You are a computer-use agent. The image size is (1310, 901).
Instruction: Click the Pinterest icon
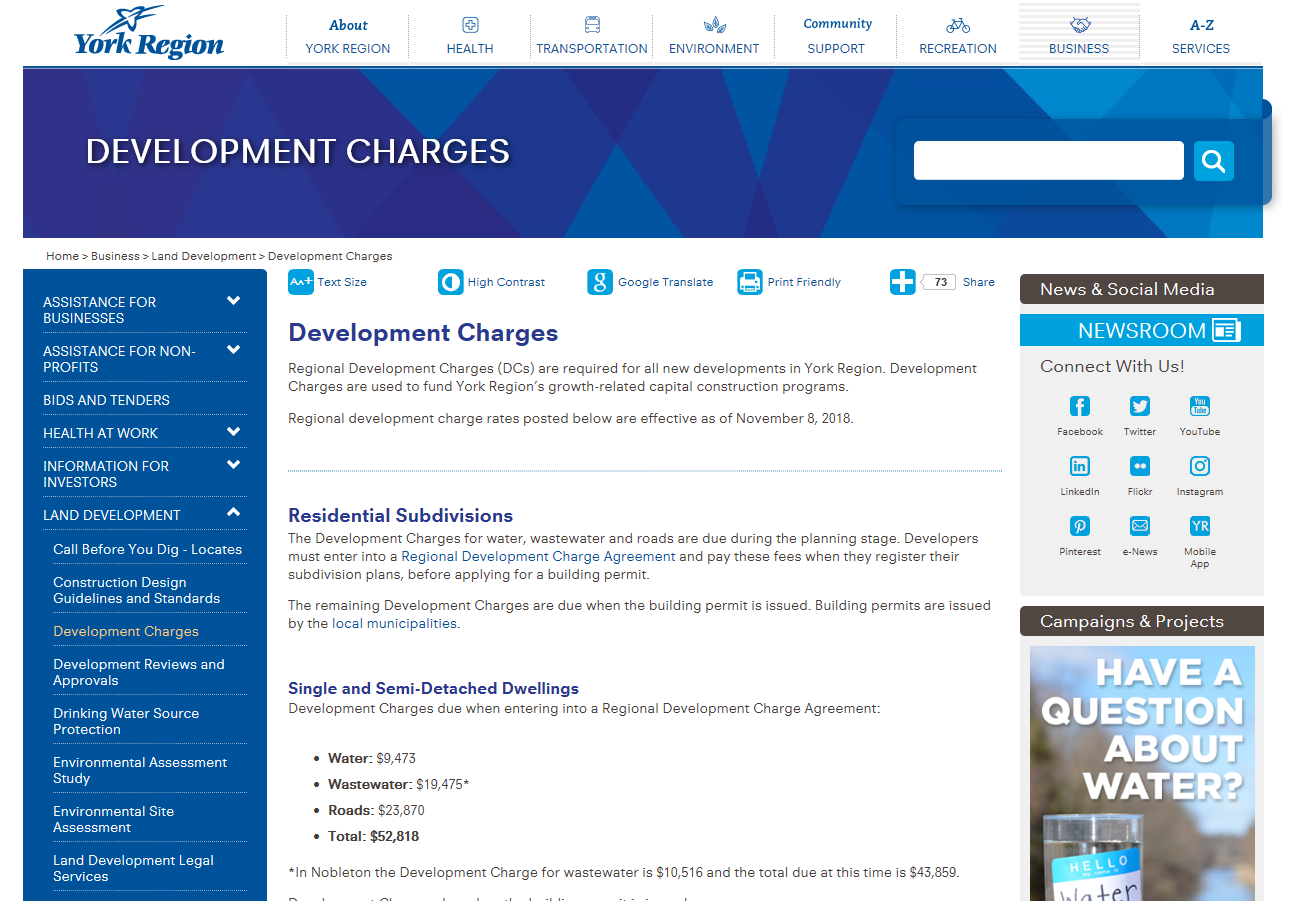[1079, 526]
